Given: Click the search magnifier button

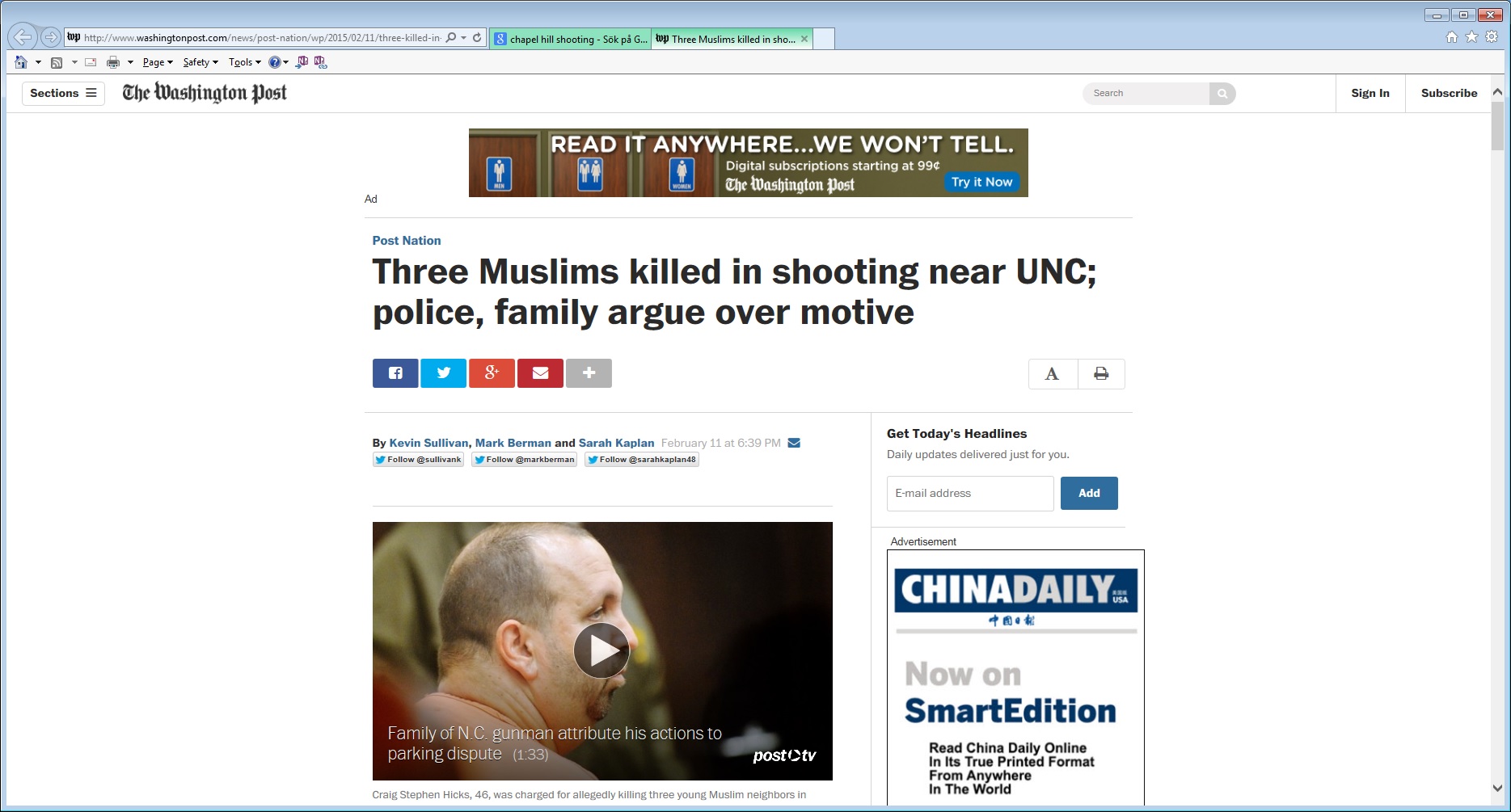Looking at the screenshot, I should coord(1222,94).
